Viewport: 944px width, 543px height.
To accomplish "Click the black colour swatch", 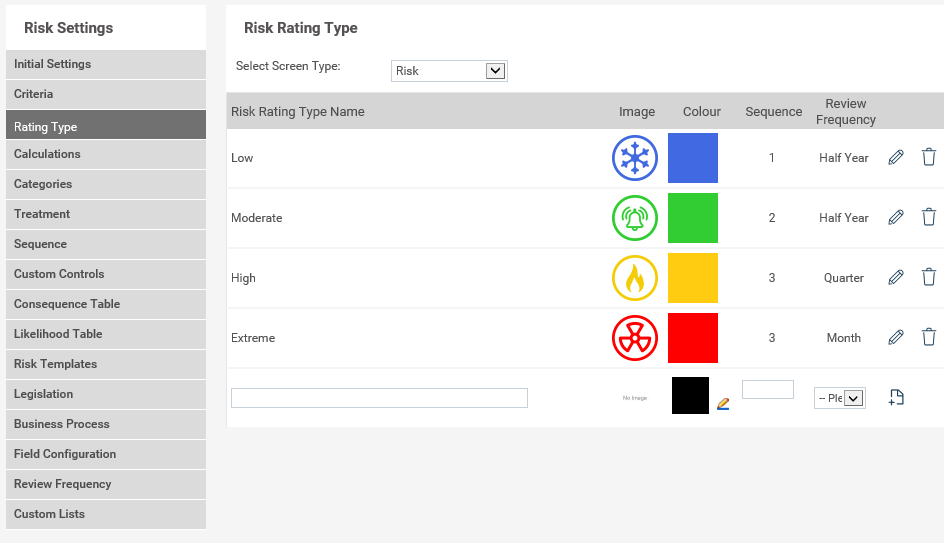I will click(x=690, y=395).
